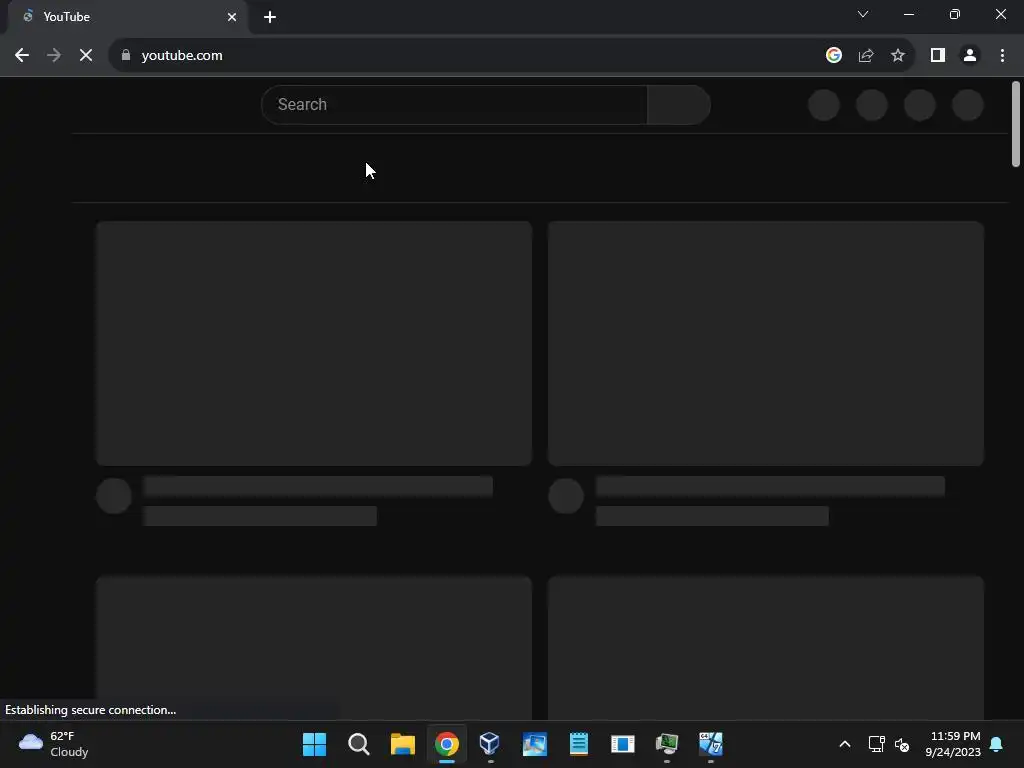Screen dimensions: 1024x768
Task: Open Windows taskbar search
Action: pyautogui.click(x=359, y=744)
